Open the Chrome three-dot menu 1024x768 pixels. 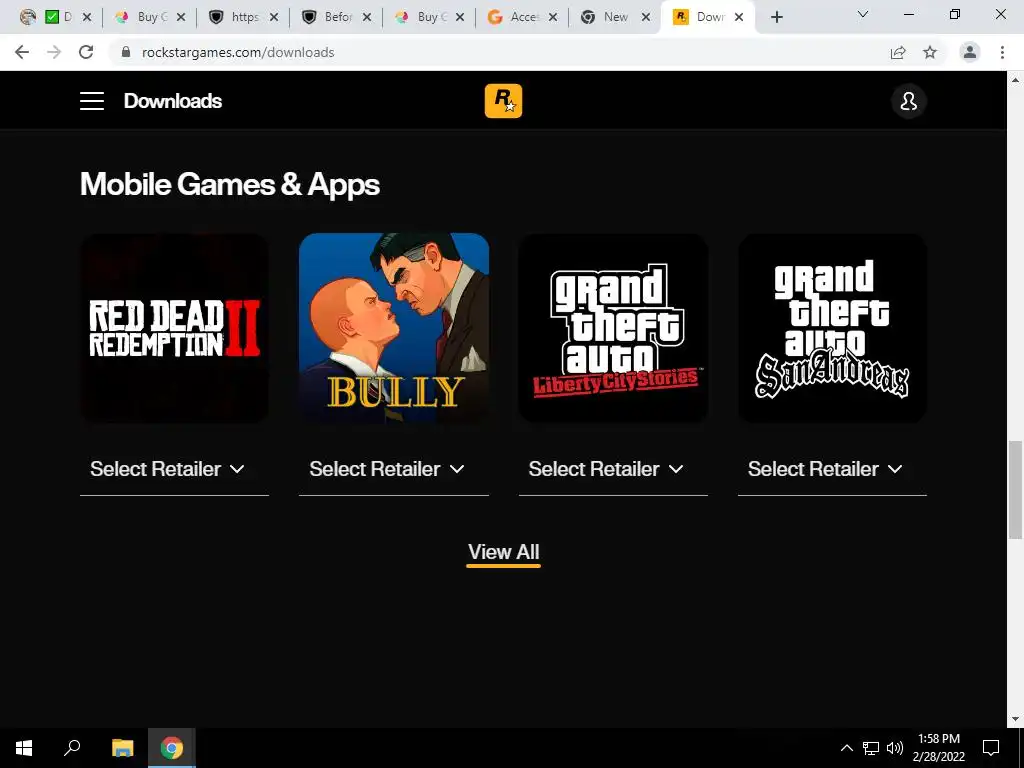click(1002, 52)
